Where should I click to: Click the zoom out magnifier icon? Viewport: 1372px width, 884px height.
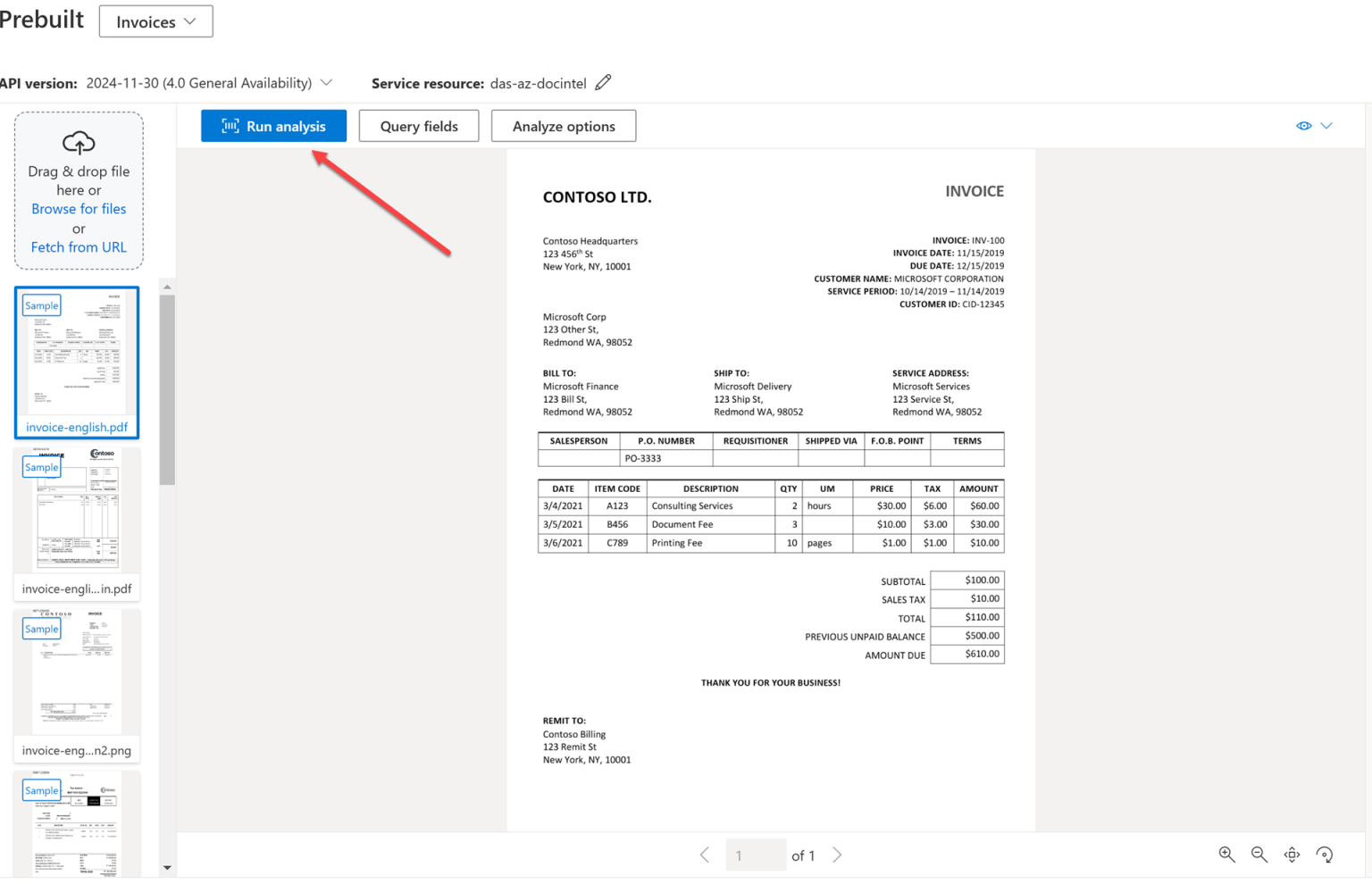[x=1259, y=855]
